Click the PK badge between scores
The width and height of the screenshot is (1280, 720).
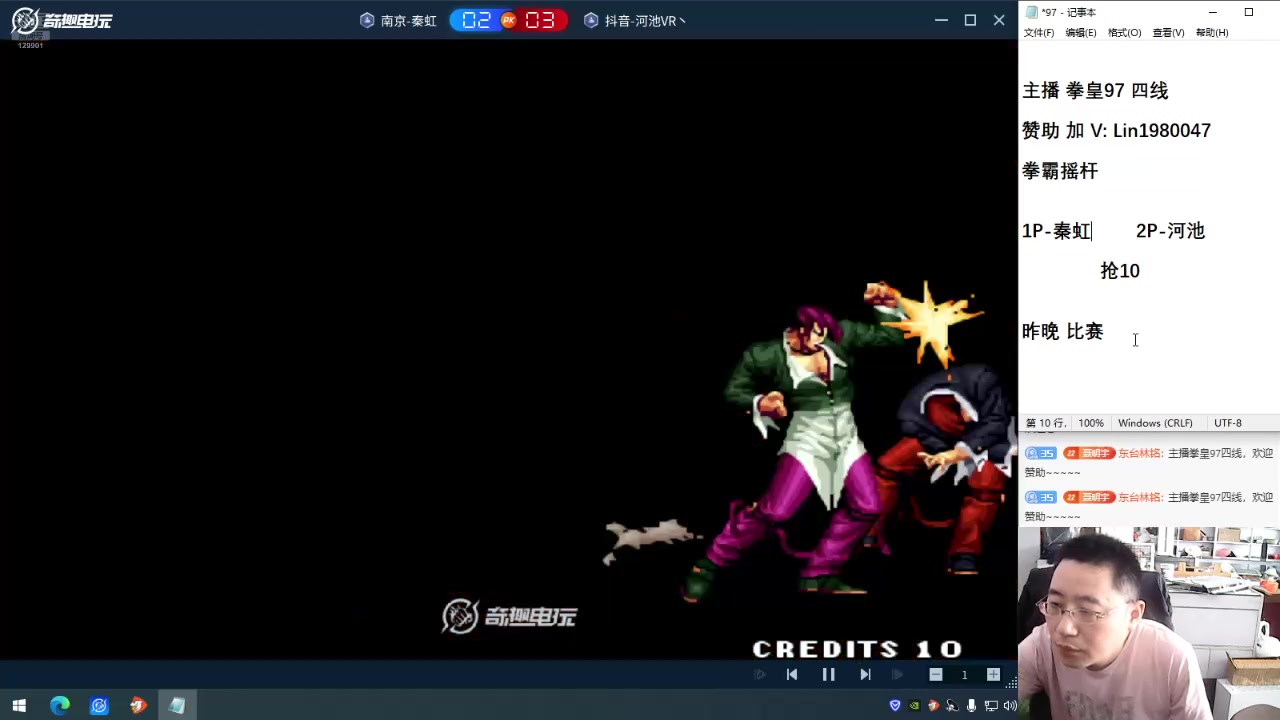tap(508, 20)
